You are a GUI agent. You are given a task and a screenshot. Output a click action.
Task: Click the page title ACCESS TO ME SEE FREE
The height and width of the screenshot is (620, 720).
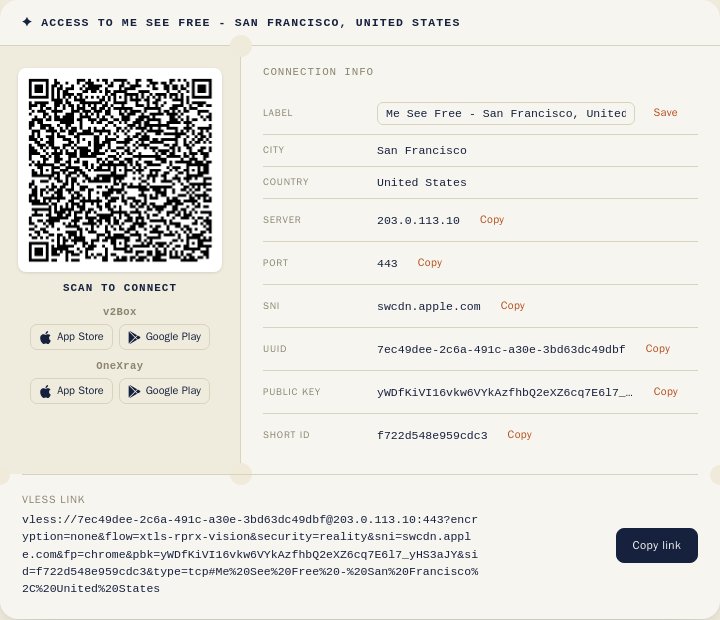[250, 23]
